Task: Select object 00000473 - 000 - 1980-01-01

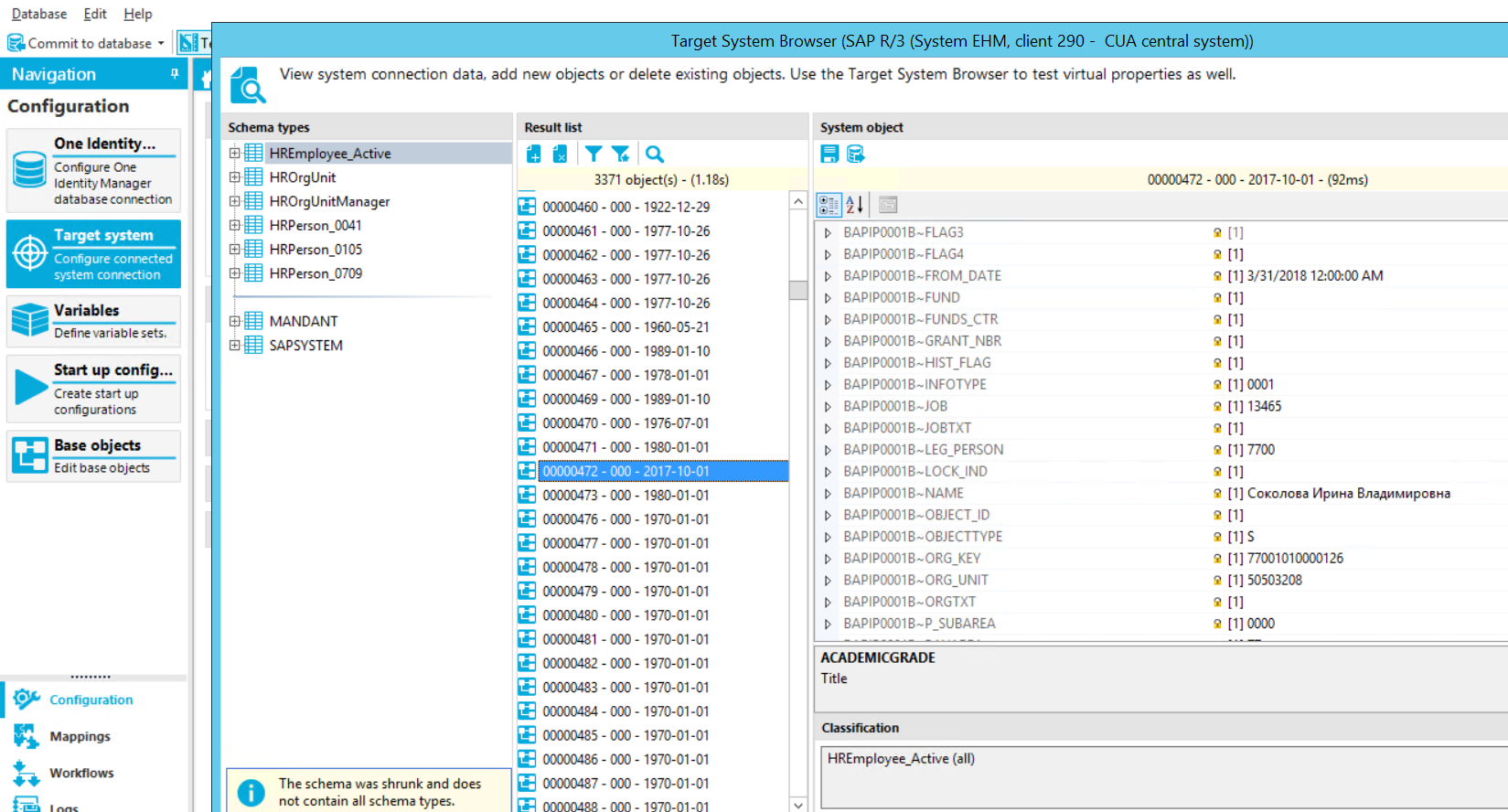Action: pos(626,496)
